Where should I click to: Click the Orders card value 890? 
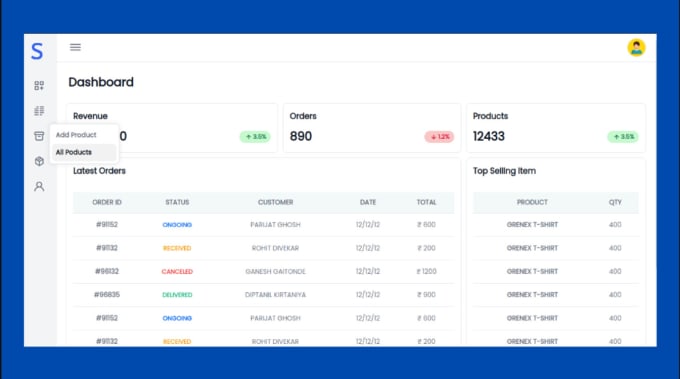tap(301, 136)
